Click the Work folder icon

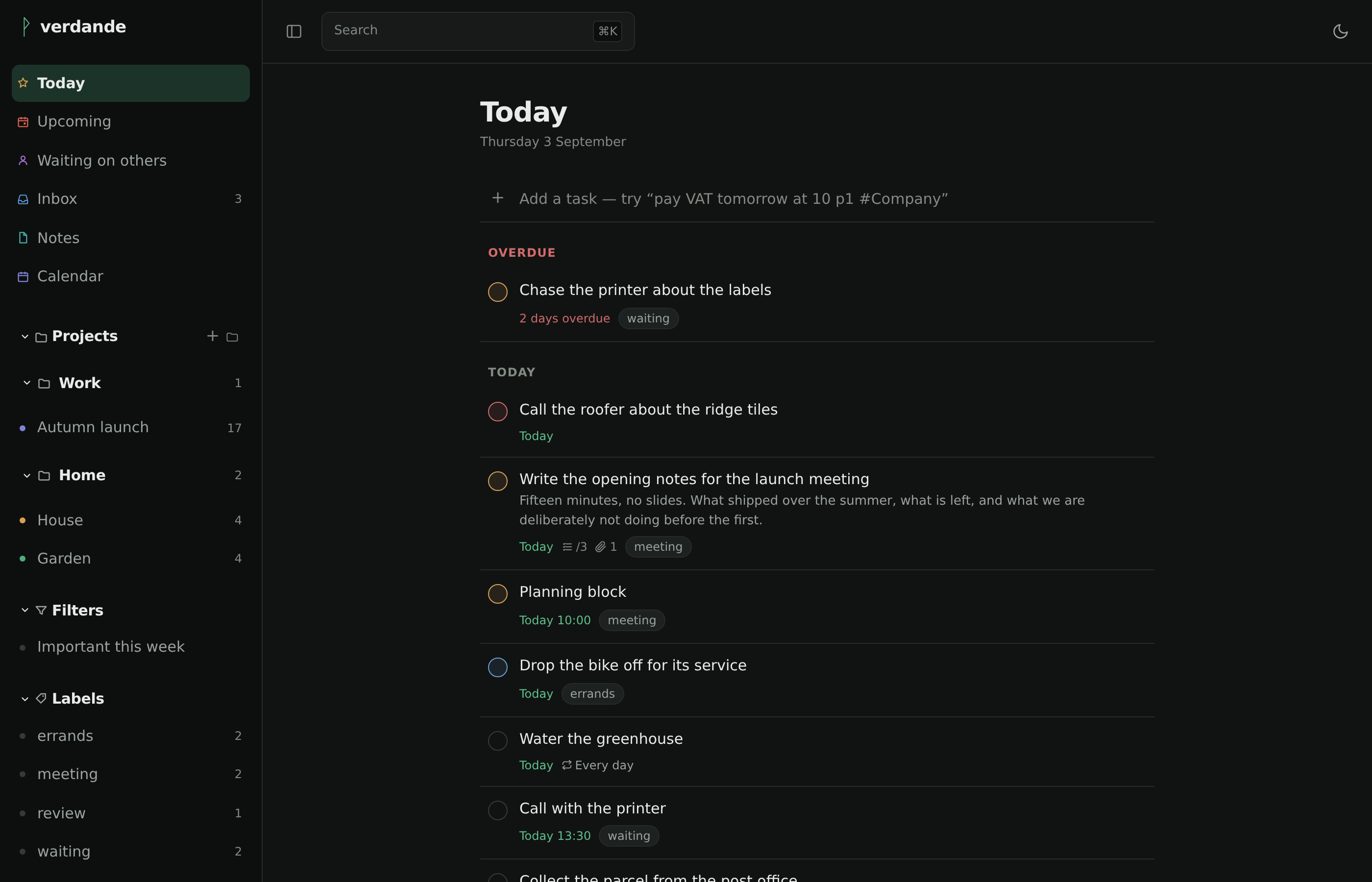pos(44,383)
